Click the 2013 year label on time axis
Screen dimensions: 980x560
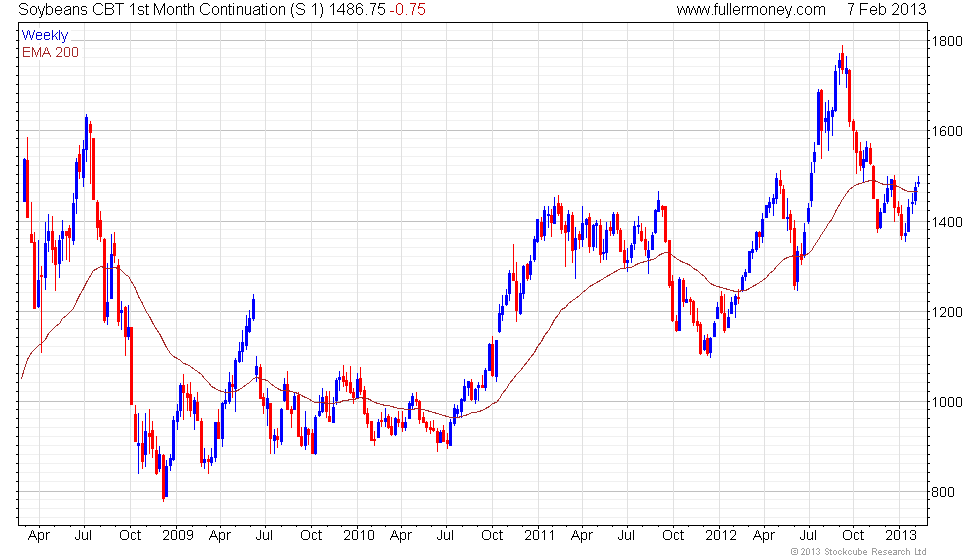[901, 535]
